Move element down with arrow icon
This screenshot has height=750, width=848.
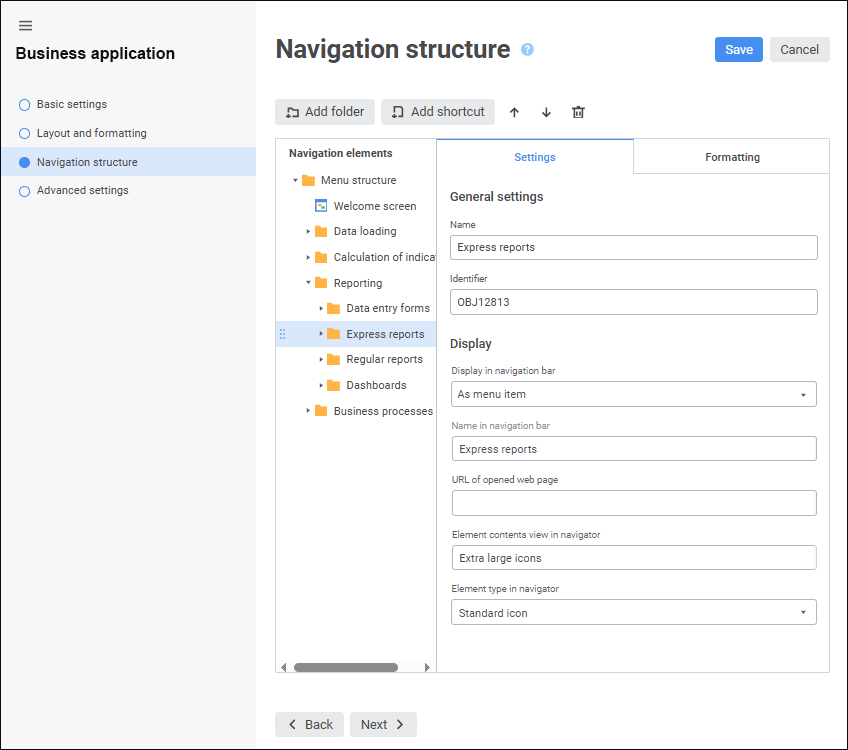point(546,112)
